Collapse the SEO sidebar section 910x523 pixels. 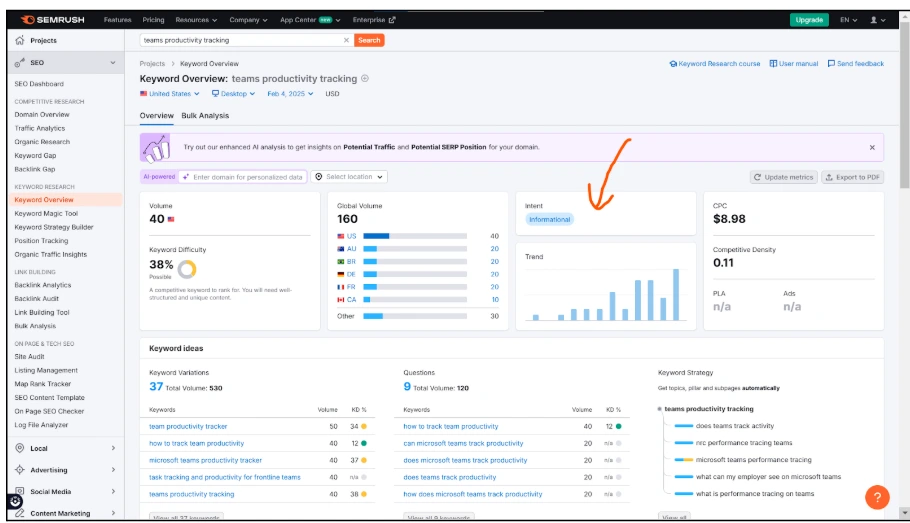pyautogui.click(x=113, y=63)
